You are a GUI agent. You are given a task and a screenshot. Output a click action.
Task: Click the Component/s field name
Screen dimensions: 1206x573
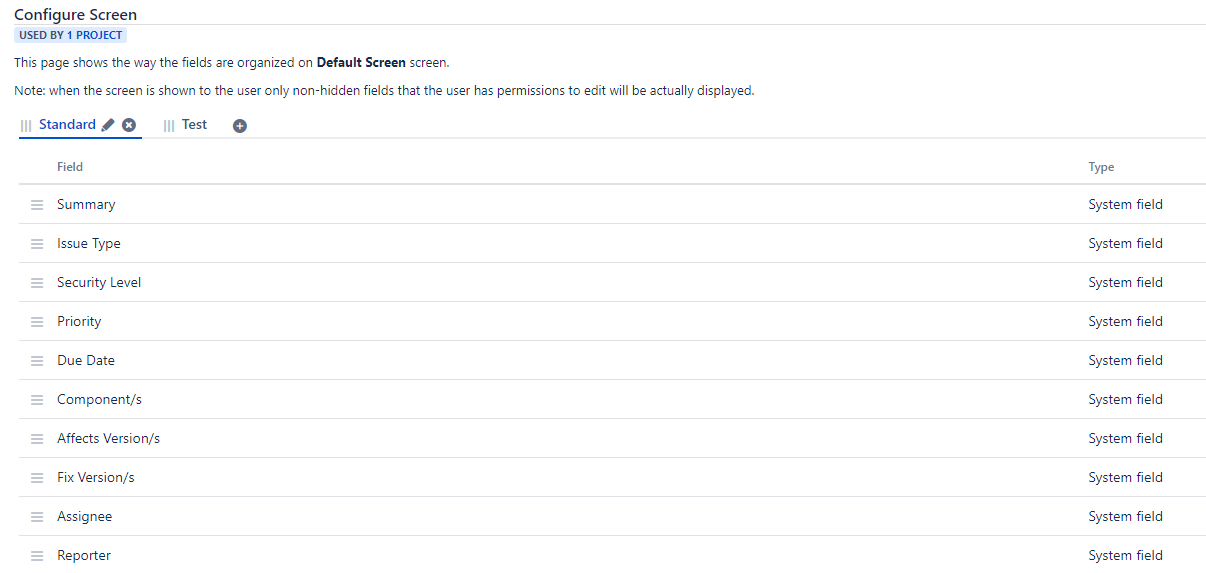99,400
